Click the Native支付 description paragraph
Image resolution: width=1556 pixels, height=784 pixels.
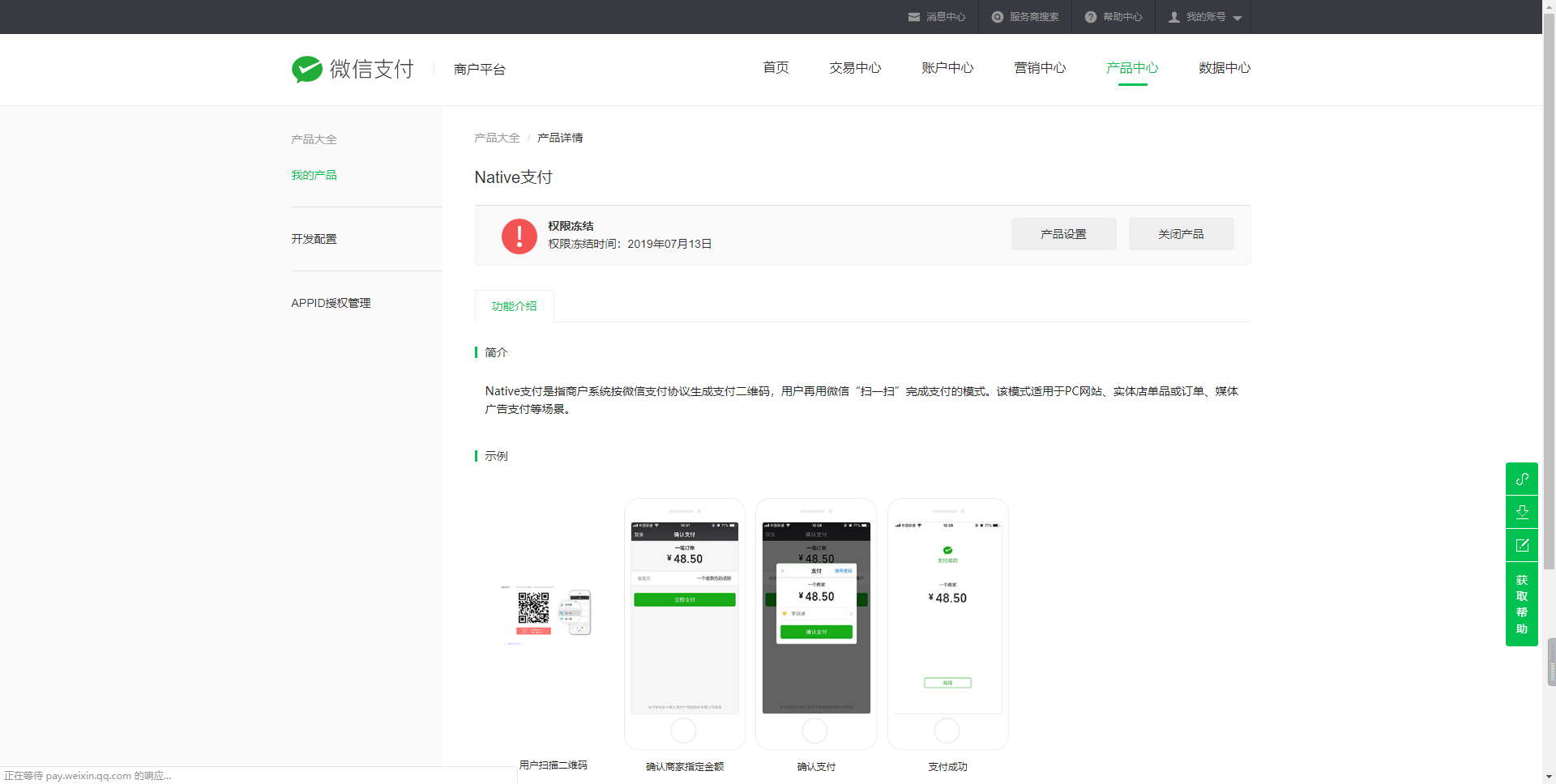(861, 400)
